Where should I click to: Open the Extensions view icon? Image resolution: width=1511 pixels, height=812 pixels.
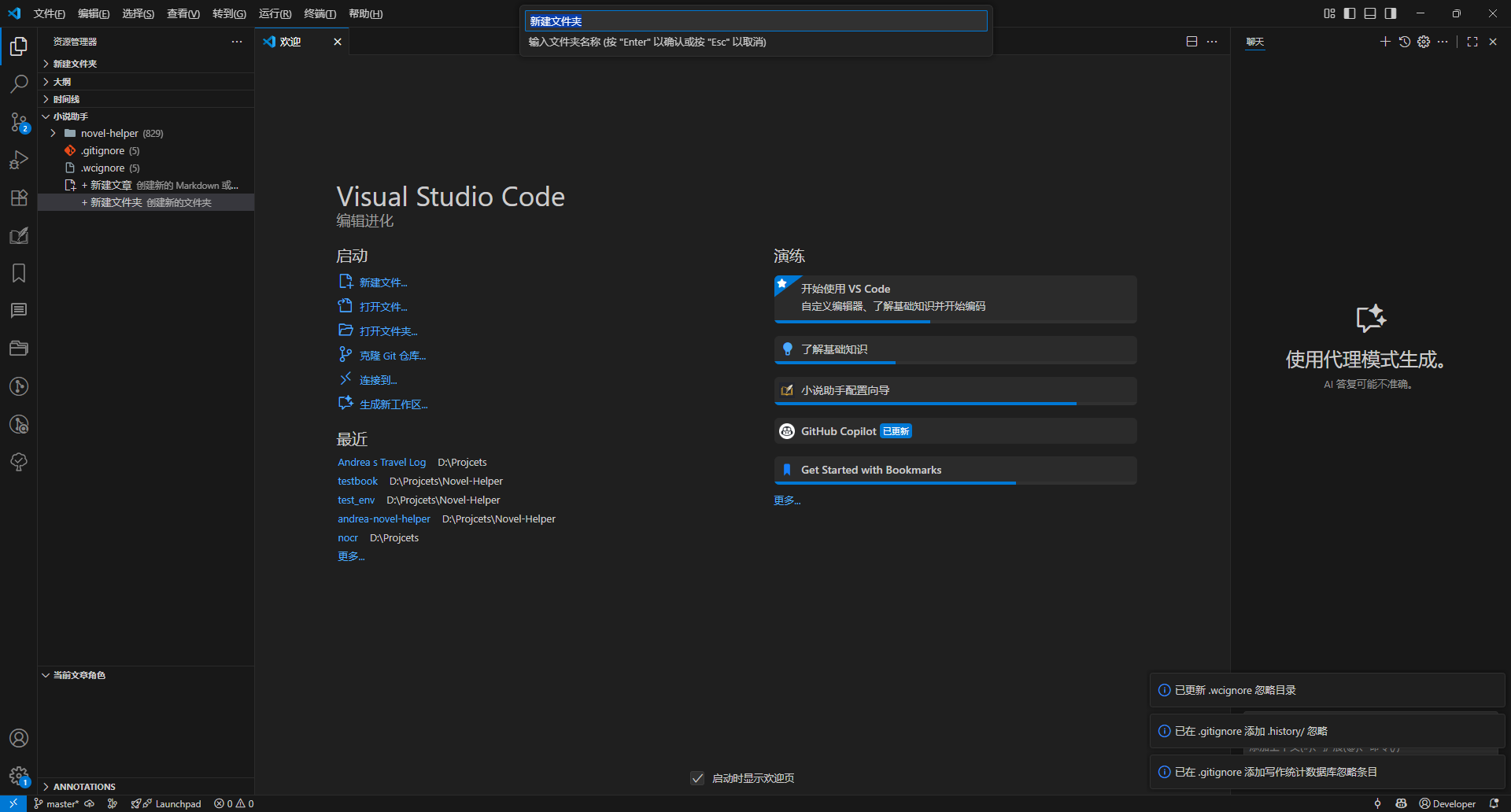coord(19,197)
